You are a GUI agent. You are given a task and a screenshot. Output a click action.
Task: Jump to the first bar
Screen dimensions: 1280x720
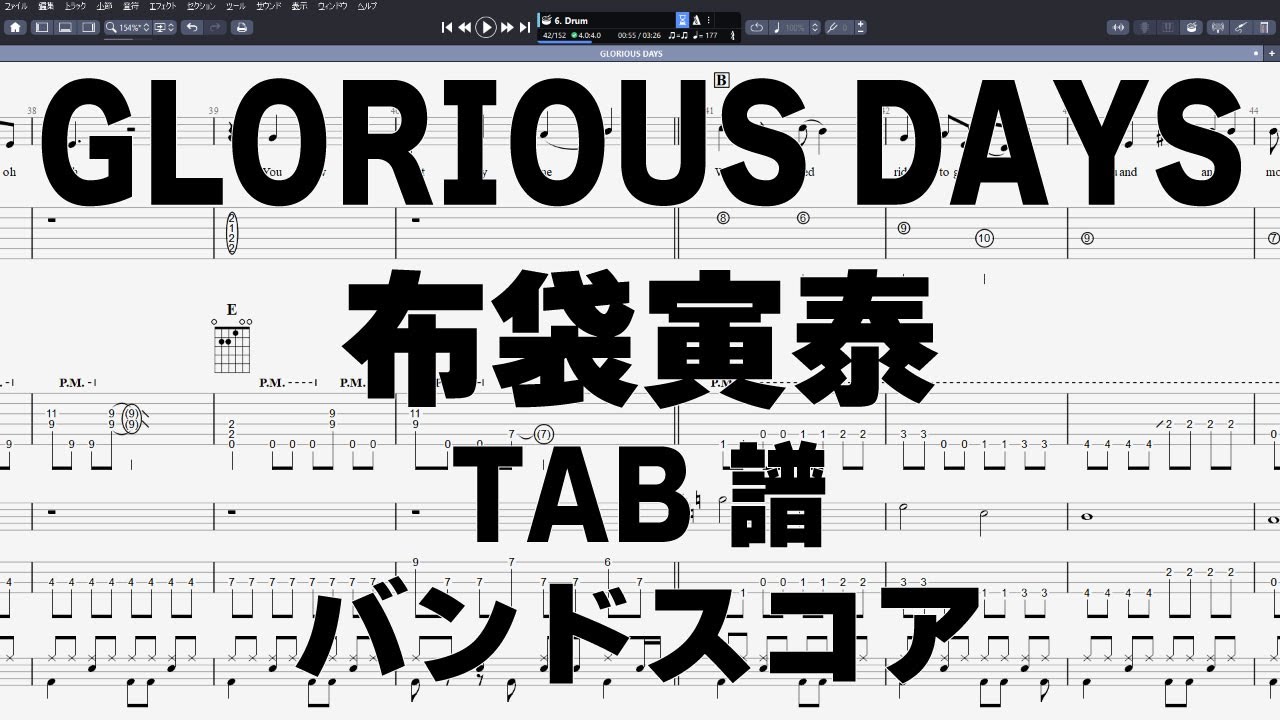coord(447,27)
